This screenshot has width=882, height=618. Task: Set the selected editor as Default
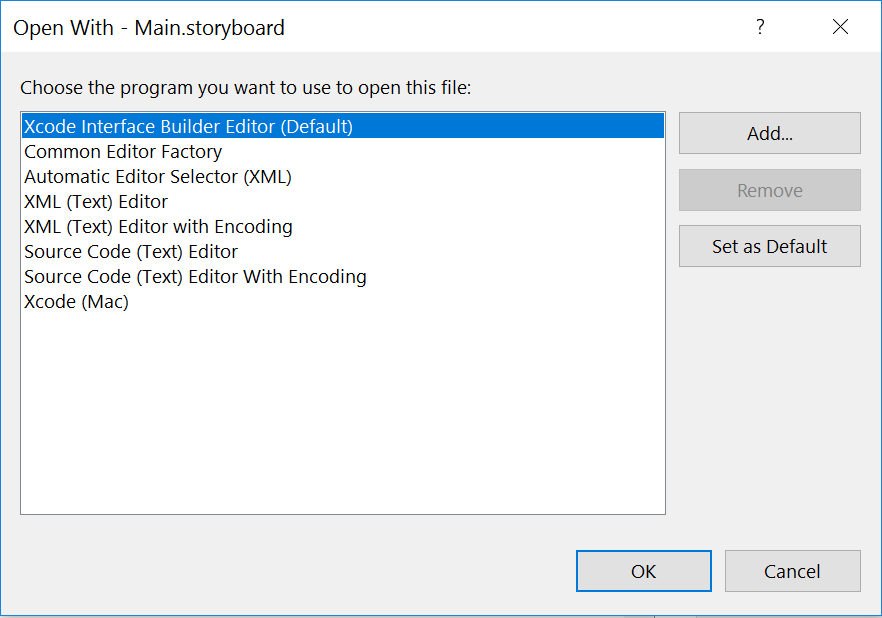769,246
